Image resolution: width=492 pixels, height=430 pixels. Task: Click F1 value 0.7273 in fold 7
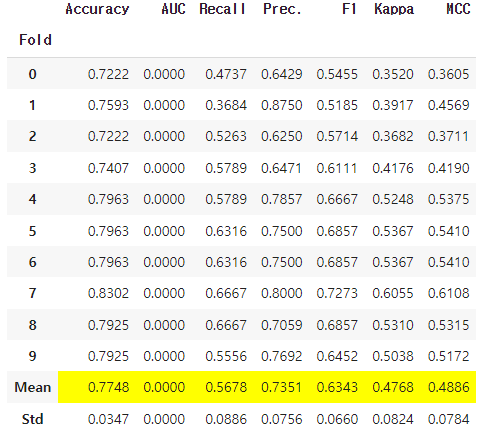pos(337,293)
